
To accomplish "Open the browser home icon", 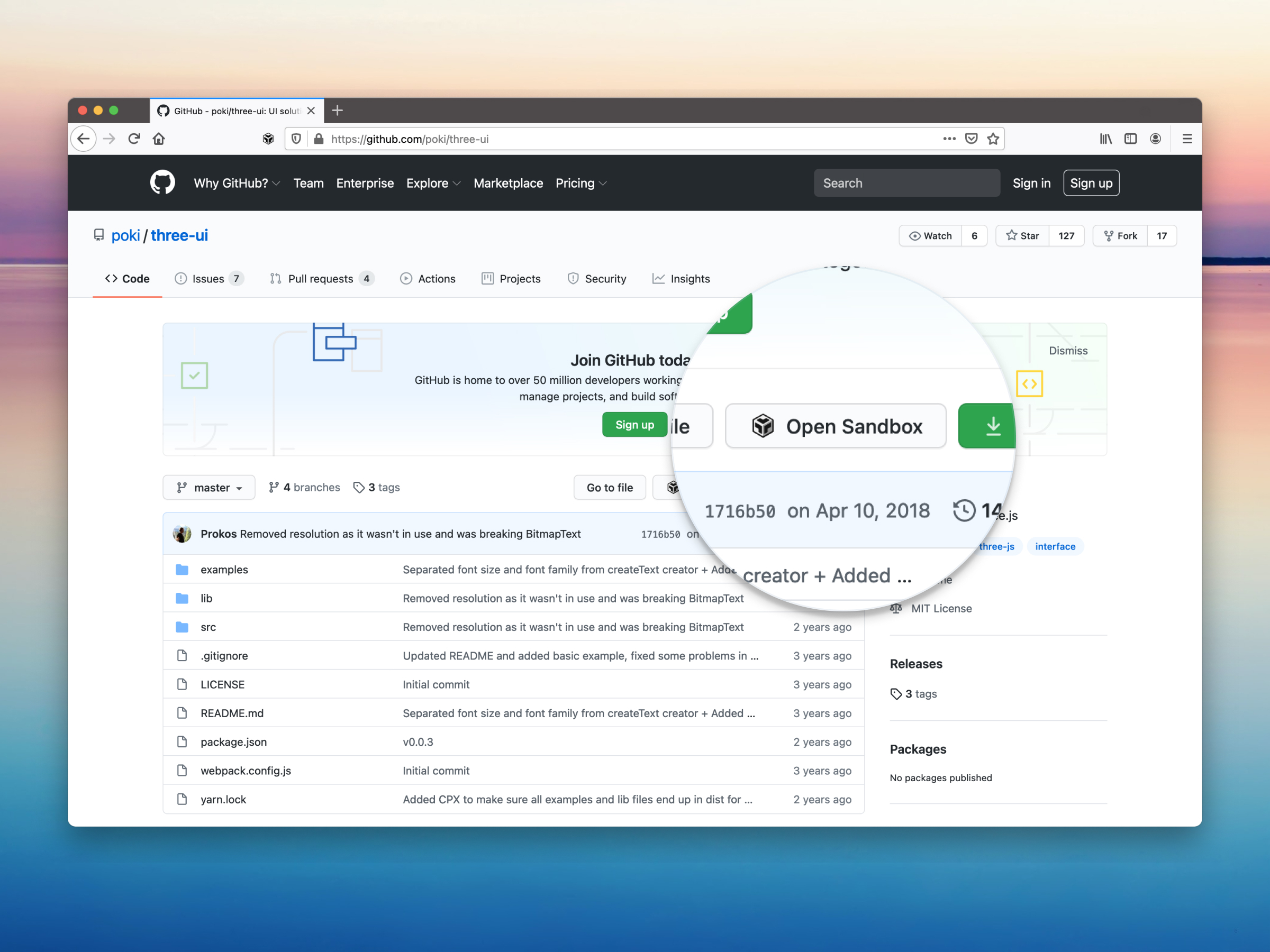I will click(x=159, y=139).
